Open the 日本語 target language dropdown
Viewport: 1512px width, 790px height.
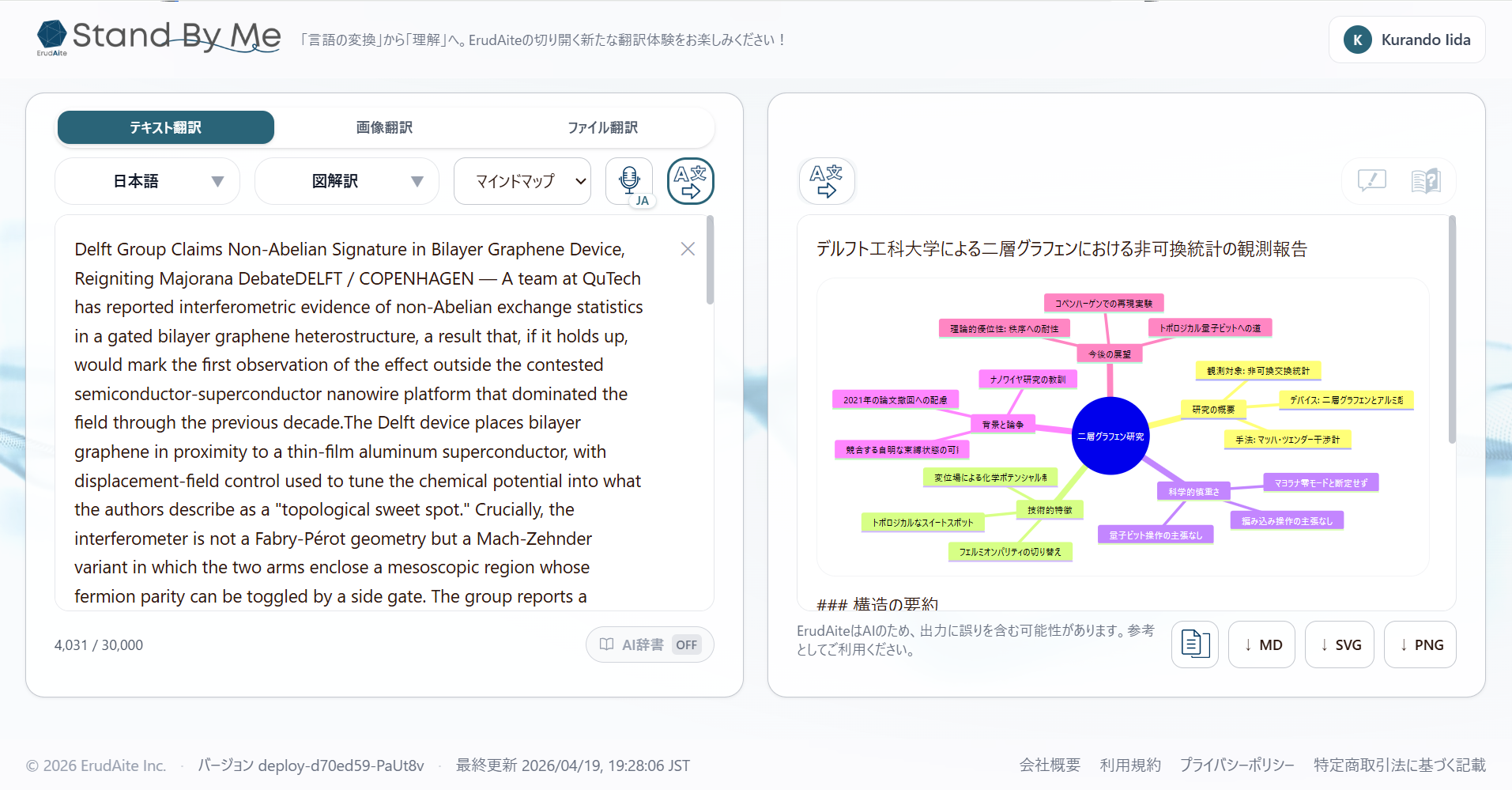(x=146, y=180)
